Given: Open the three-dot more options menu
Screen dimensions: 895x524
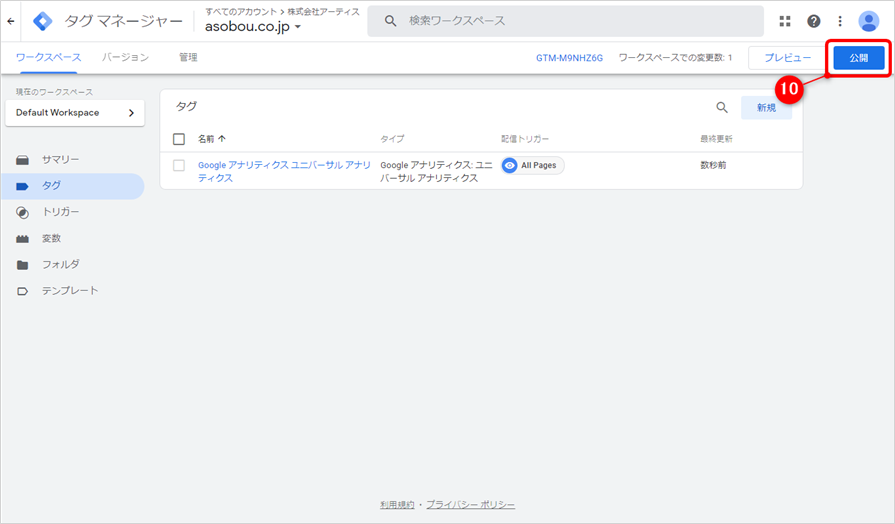Looking at the screenshot, I should 840,21.
